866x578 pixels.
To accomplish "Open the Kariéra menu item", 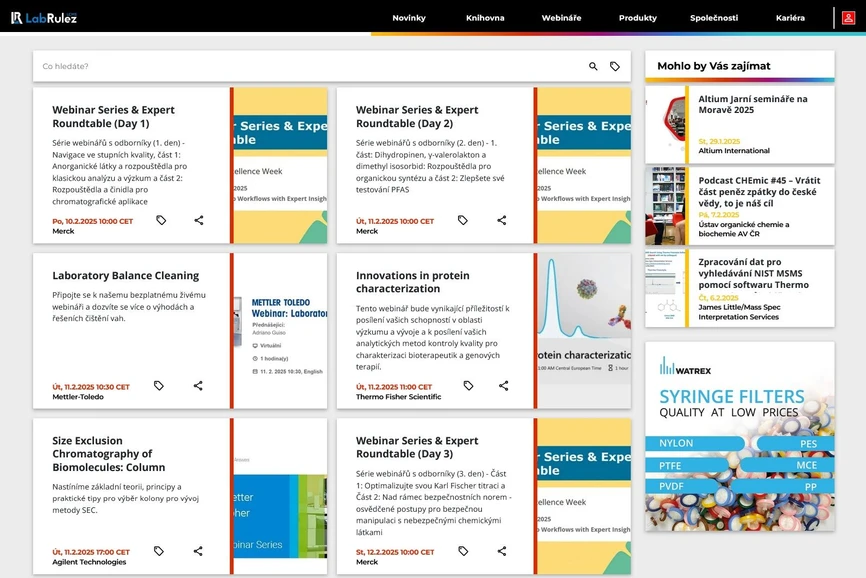I will 790,18.
